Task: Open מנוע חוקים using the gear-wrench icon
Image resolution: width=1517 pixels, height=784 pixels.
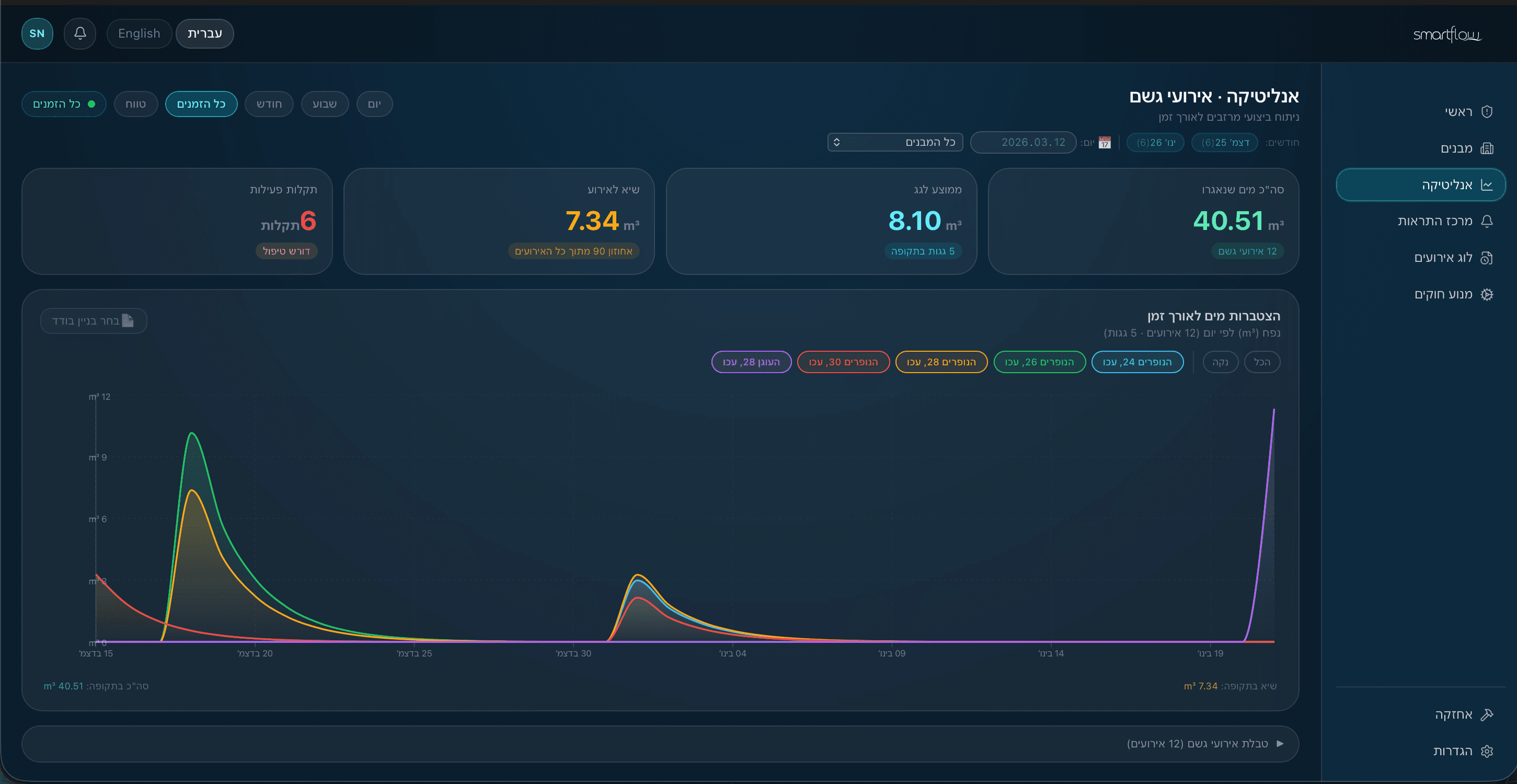Action: (1488, 294)
